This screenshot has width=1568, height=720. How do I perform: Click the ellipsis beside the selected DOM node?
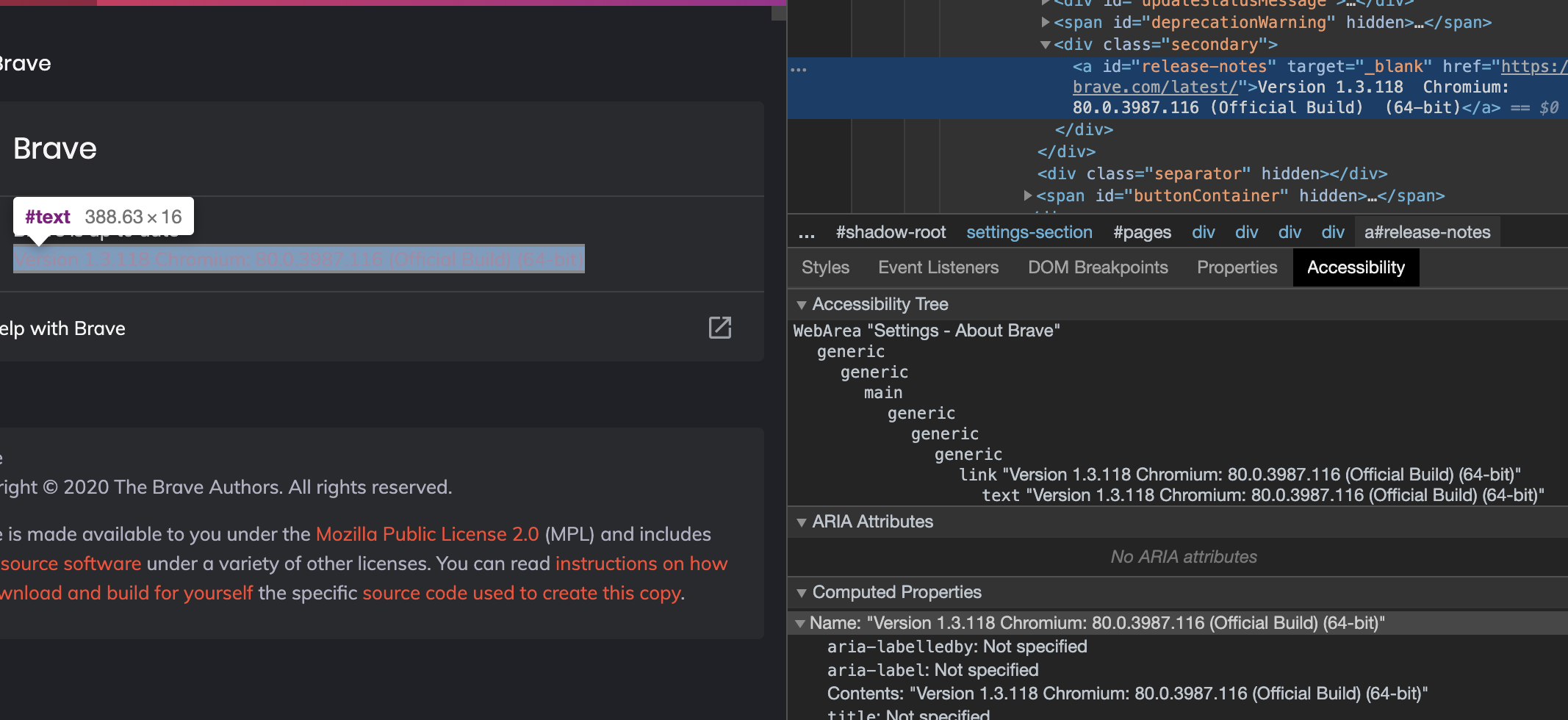[x=799, y=69]
